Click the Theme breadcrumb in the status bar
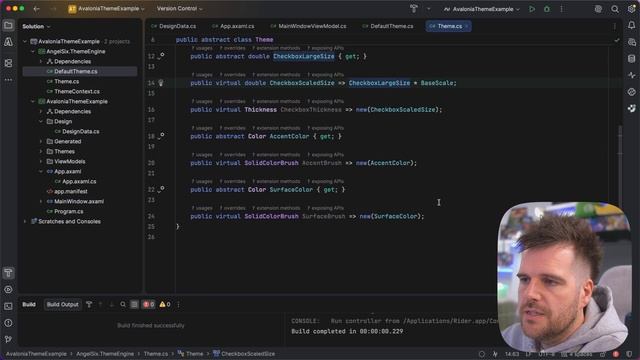 click(x=191, y=354)
